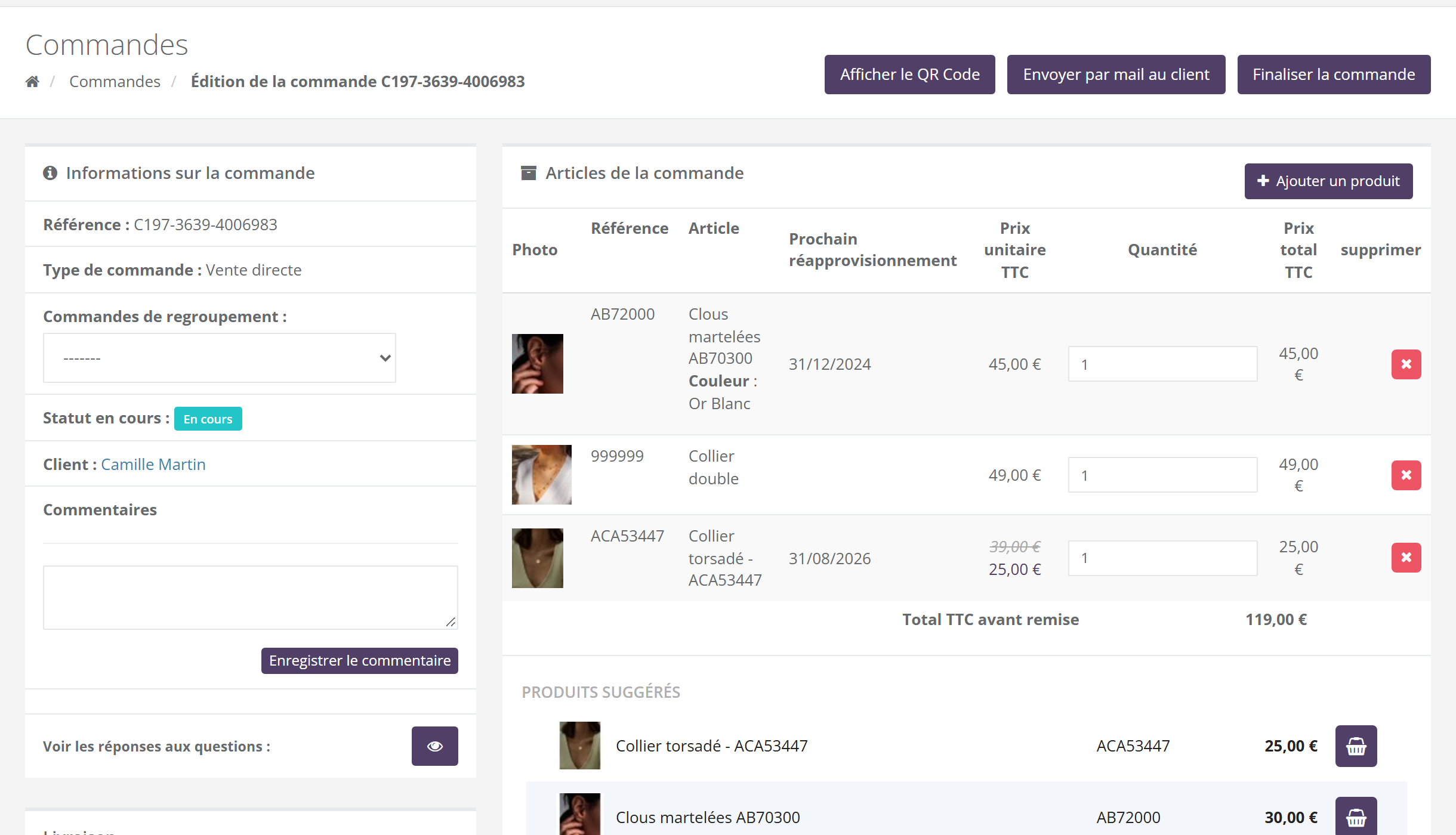Focus the Commentaires text area
This screenshot has height=835, width=1456.
tap(250, 597)
